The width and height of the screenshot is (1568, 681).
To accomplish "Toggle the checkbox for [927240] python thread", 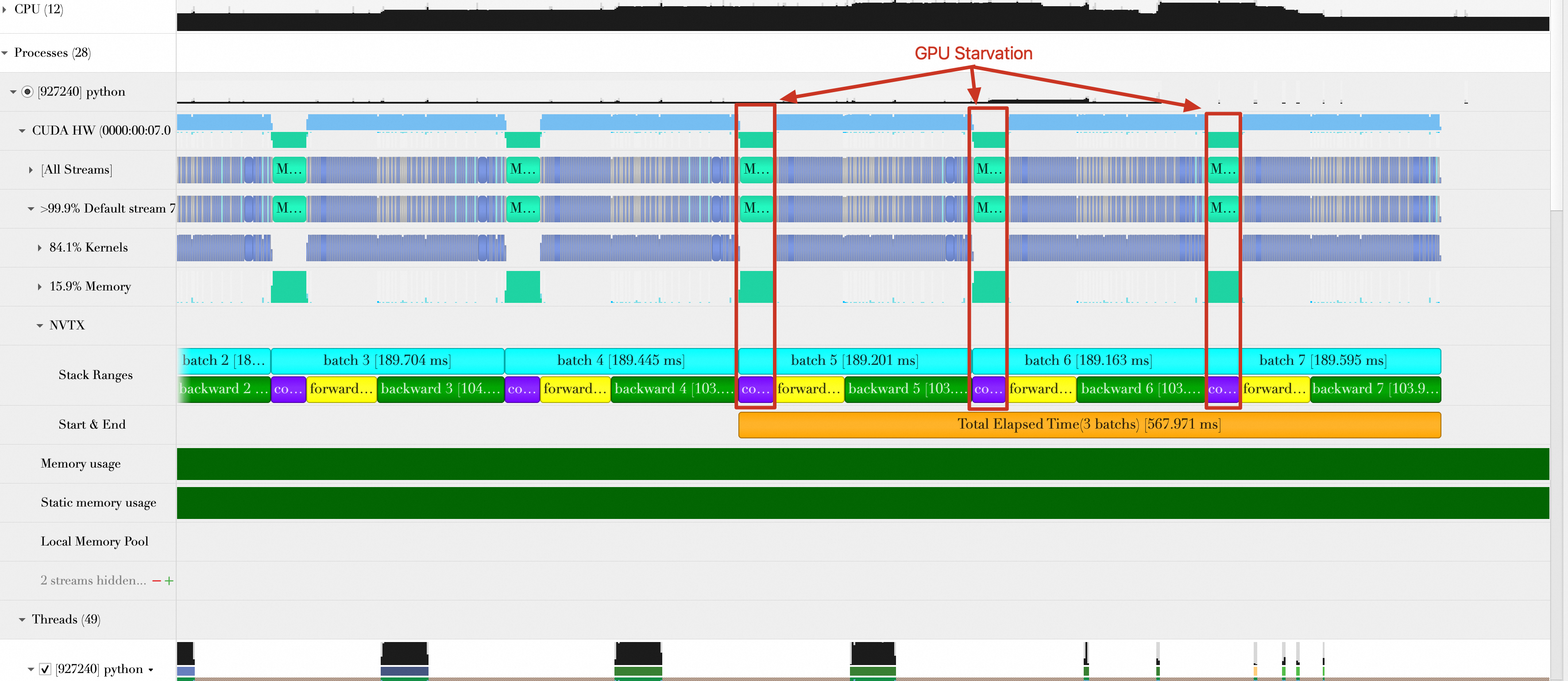I will click(45, 669).
